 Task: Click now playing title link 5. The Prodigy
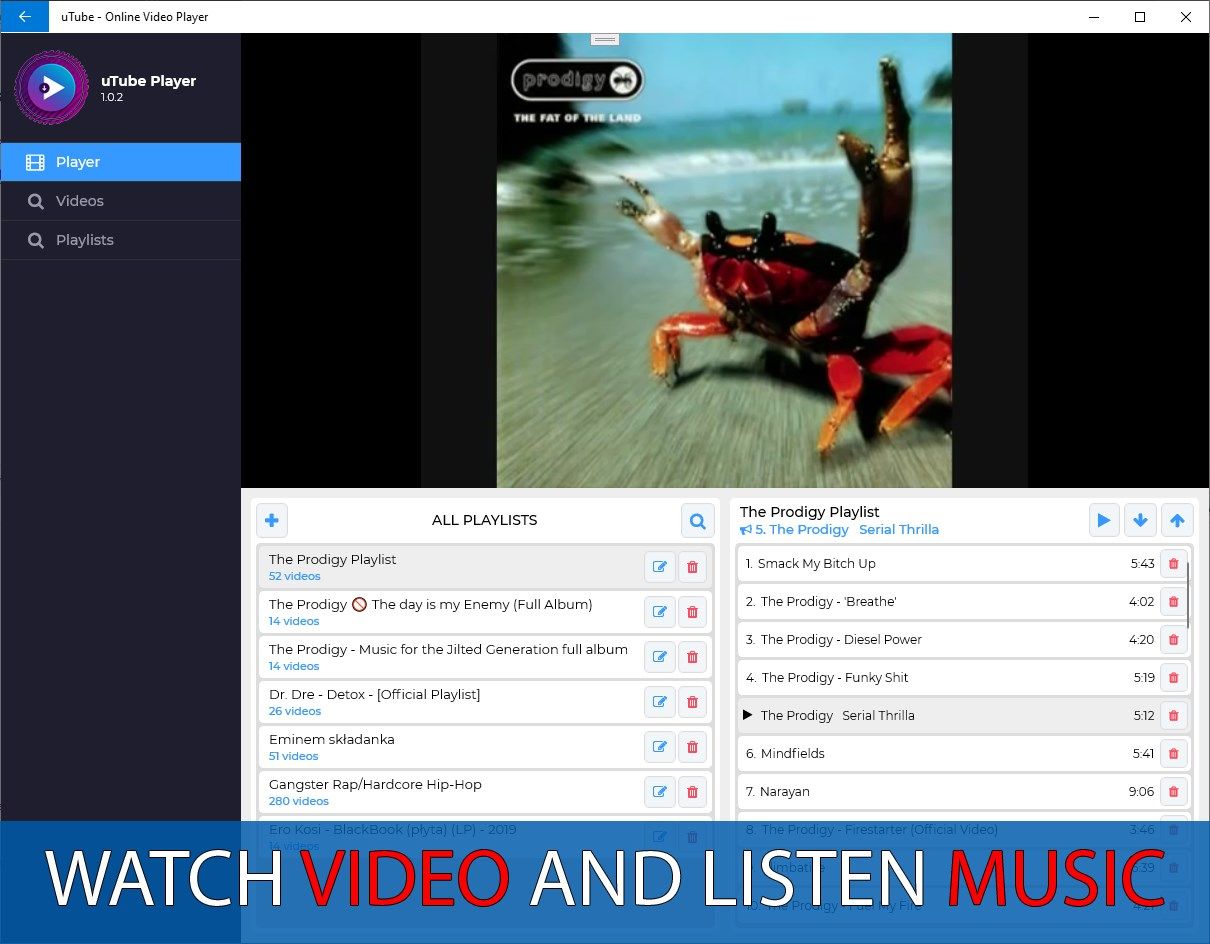point(839,530)
